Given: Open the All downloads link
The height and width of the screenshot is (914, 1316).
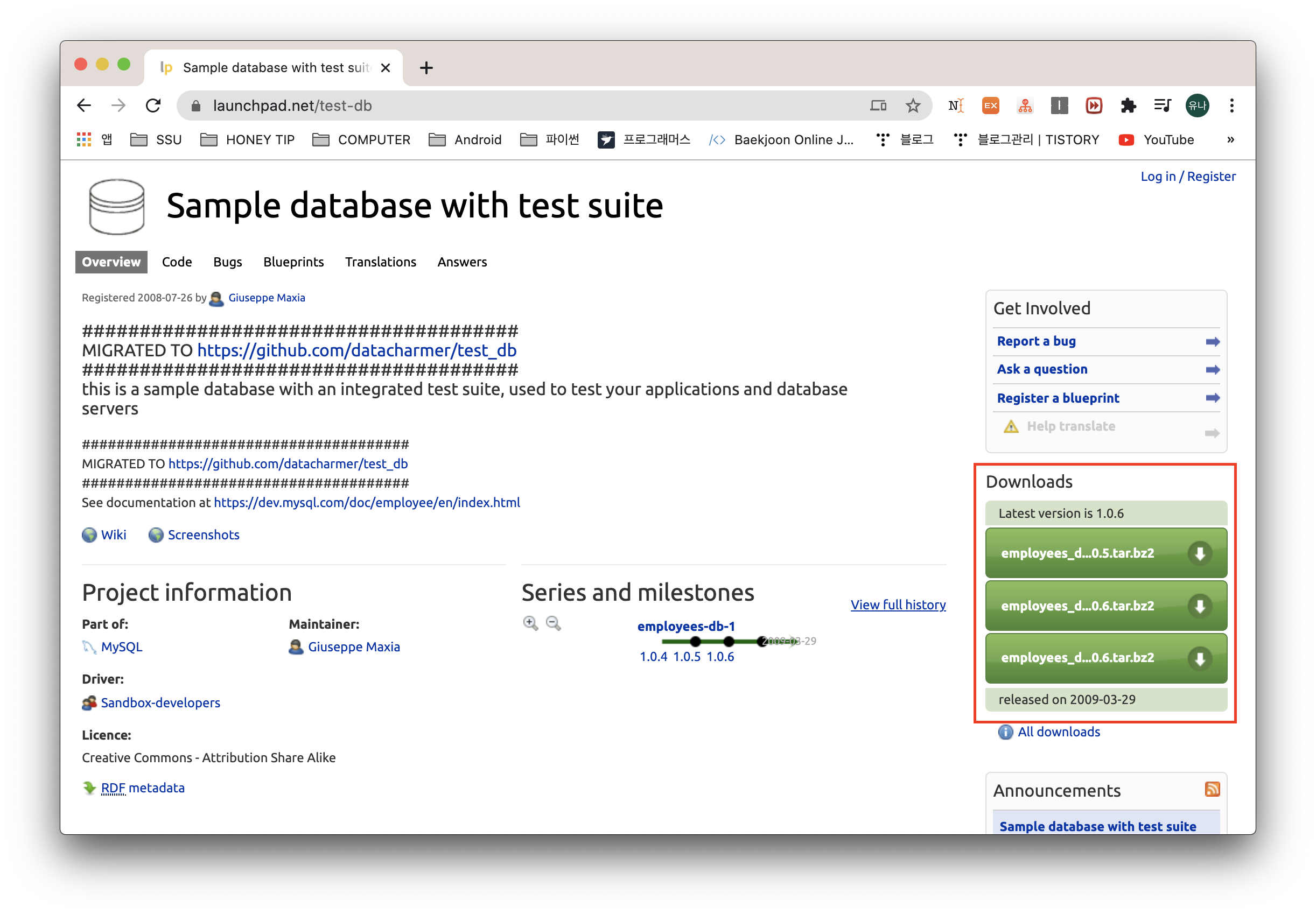Looking at the screenshot, I should (x=1058, y=732).
